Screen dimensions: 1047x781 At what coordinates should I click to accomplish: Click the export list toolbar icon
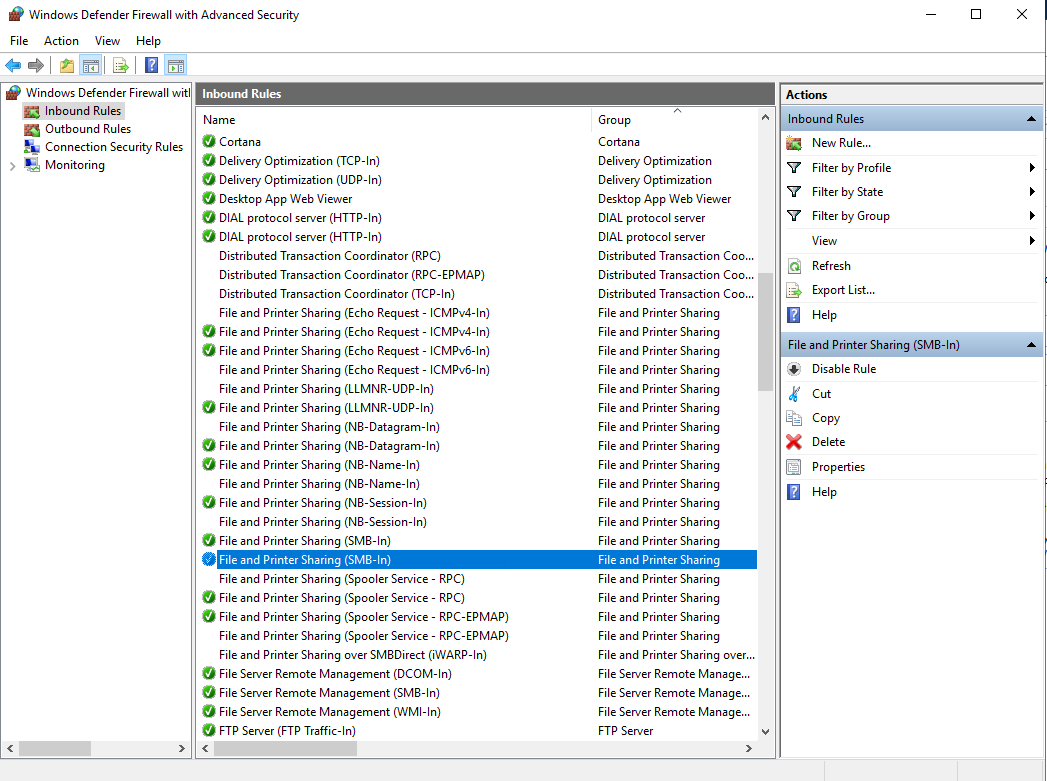(121, 65)
